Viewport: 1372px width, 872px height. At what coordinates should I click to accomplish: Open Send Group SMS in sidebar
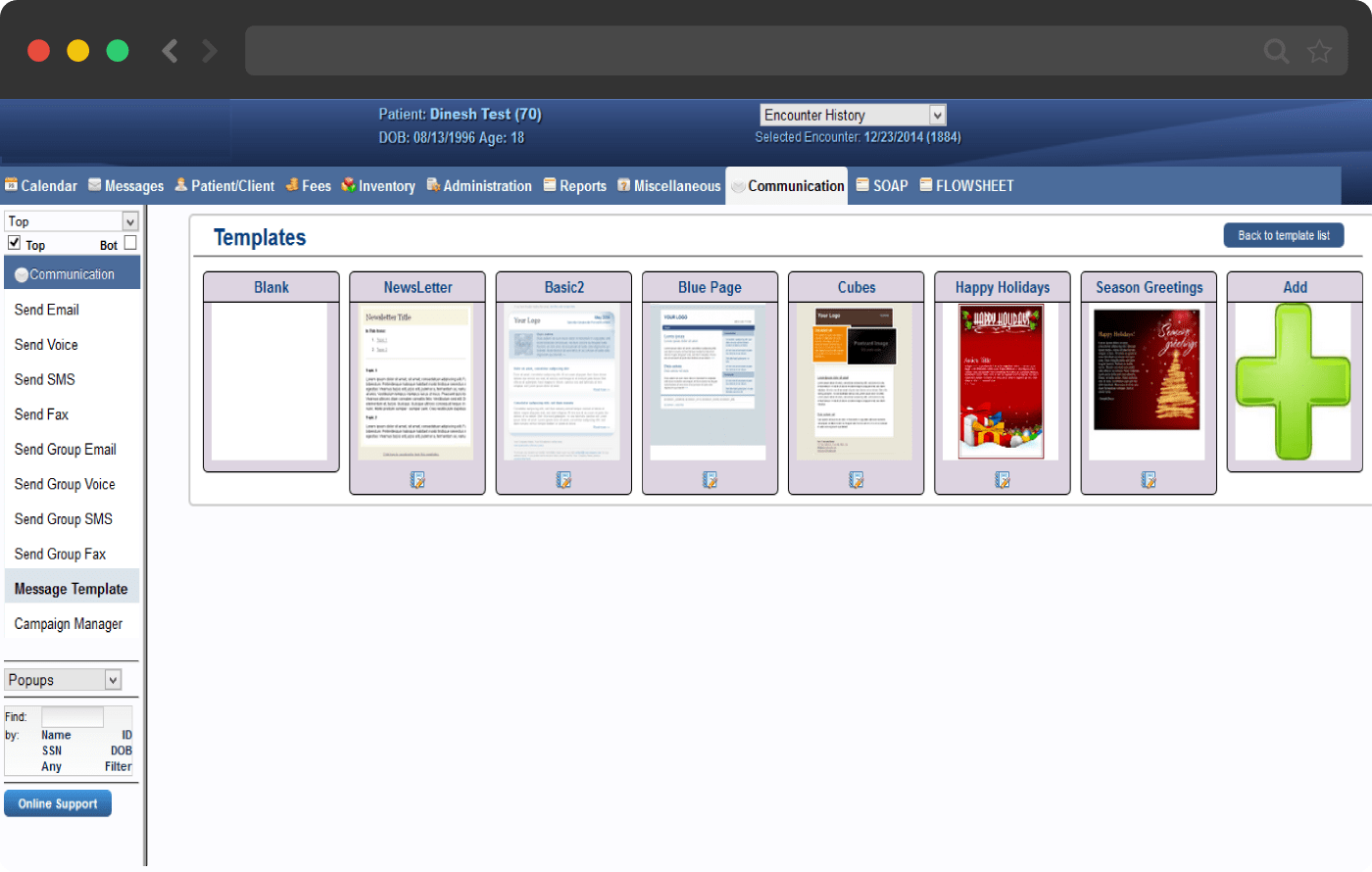tap(64, 519)
